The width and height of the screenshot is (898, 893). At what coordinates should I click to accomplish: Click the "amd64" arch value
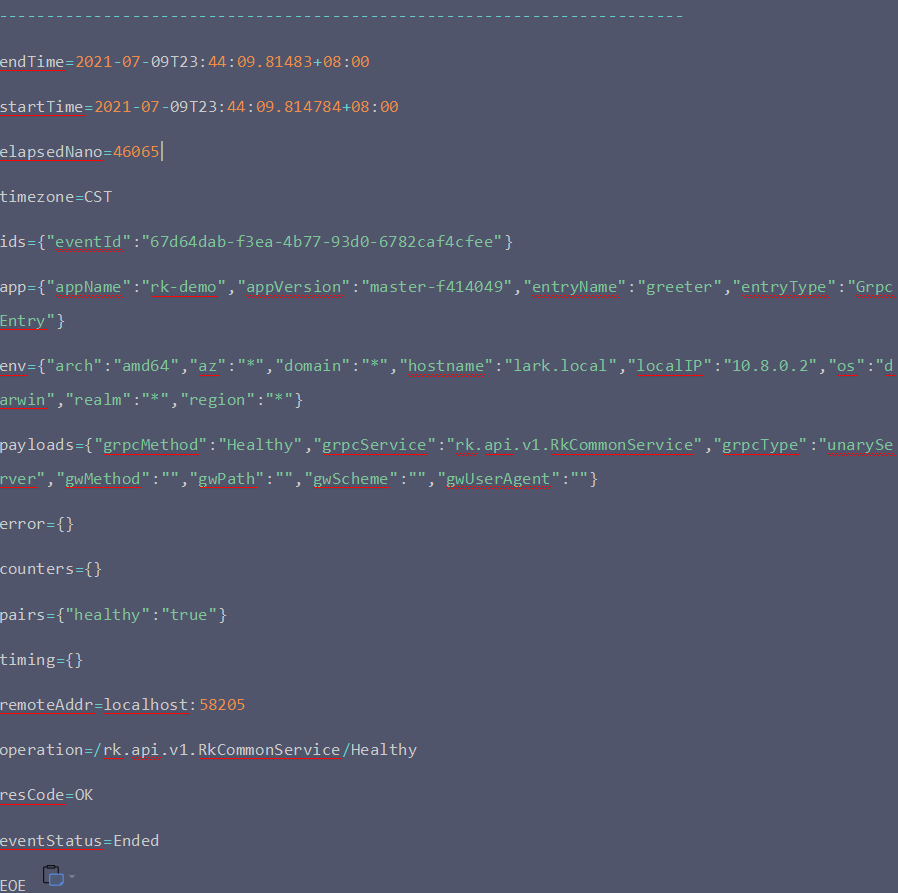tap(146, 366)
